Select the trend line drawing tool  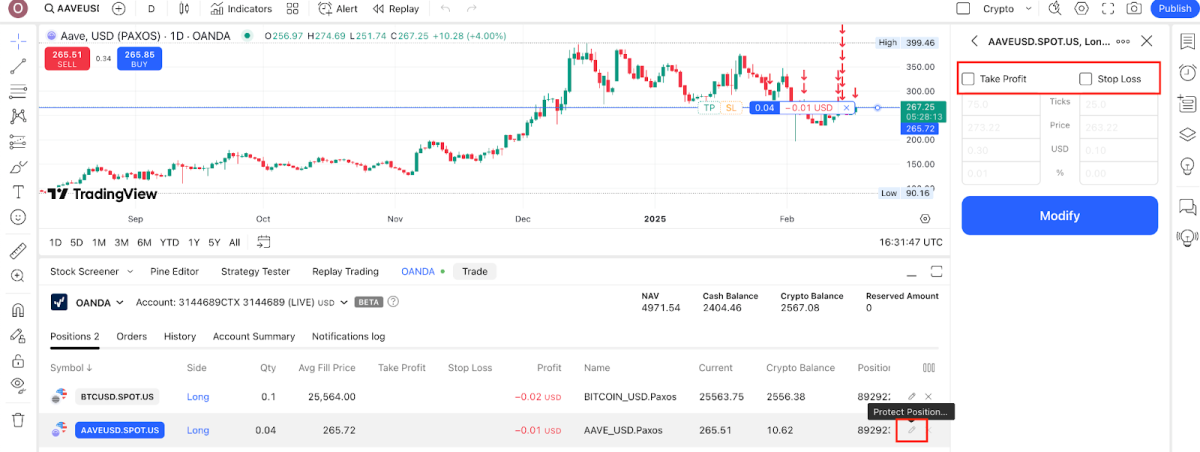(x=18, y=67)
